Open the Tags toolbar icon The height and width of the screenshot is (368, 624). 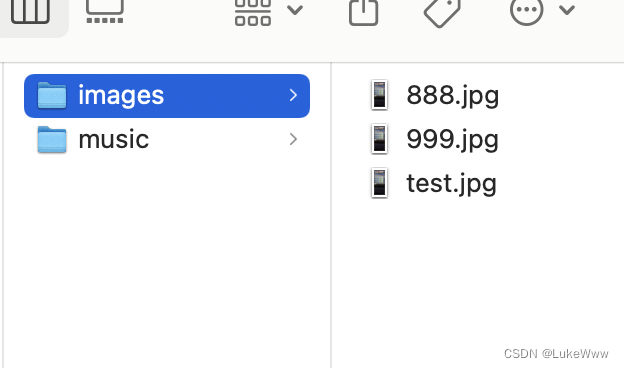coord(442,13)
